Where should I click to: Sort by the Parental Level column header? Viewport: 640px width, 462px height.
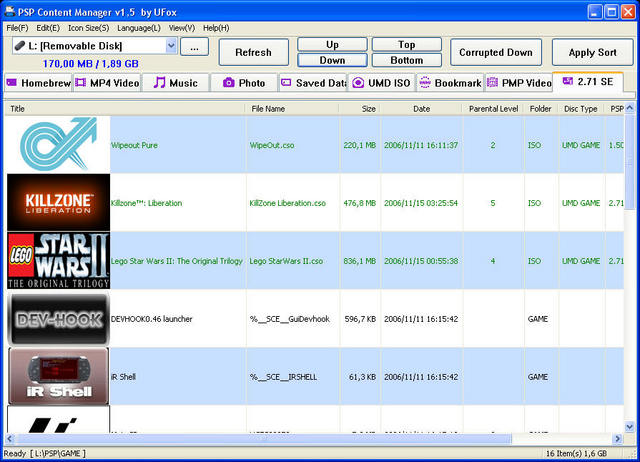(493, 109)
